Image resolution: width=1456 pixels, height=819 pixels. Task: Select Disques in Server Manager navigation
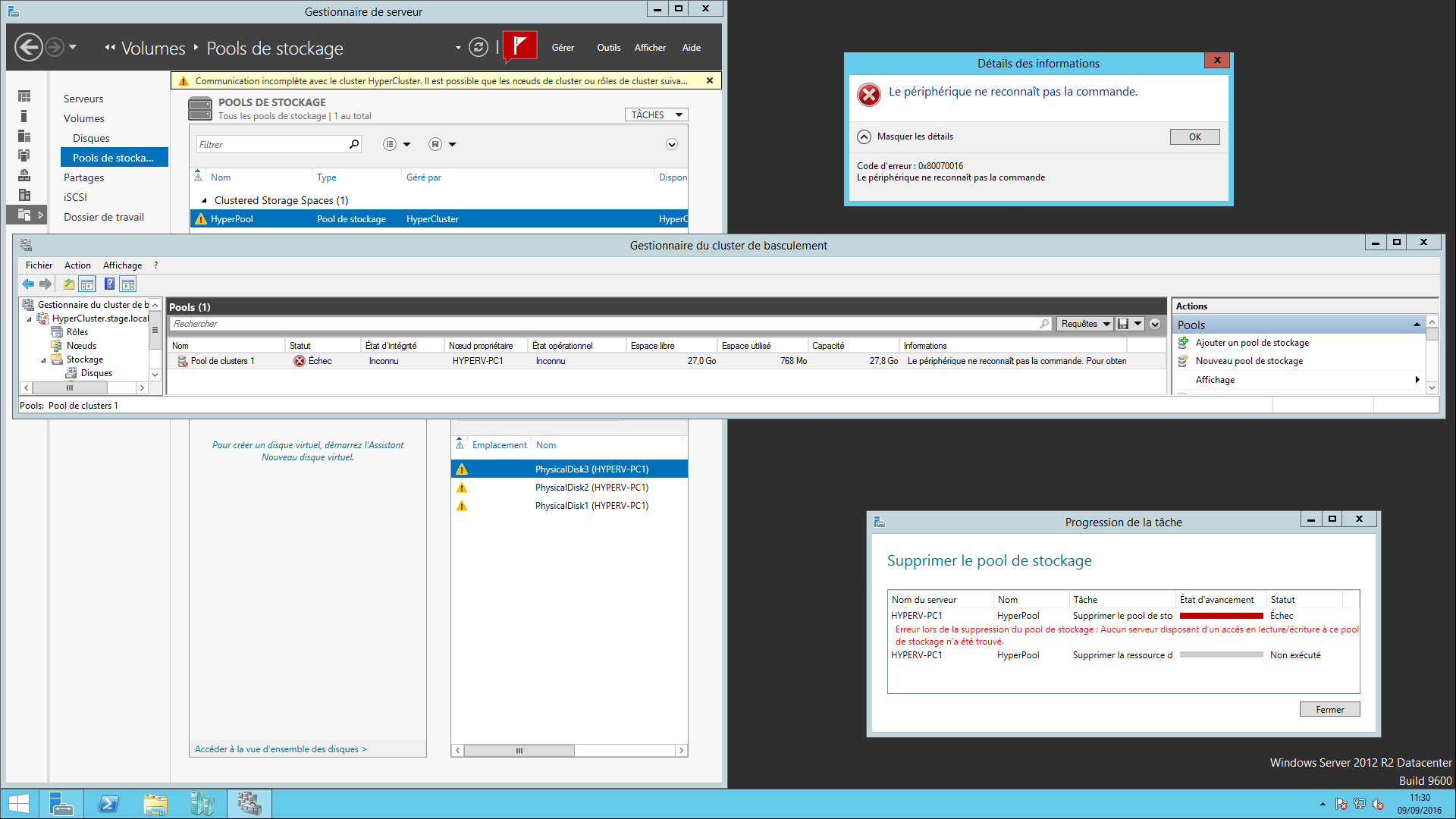[x=91, y=138]
